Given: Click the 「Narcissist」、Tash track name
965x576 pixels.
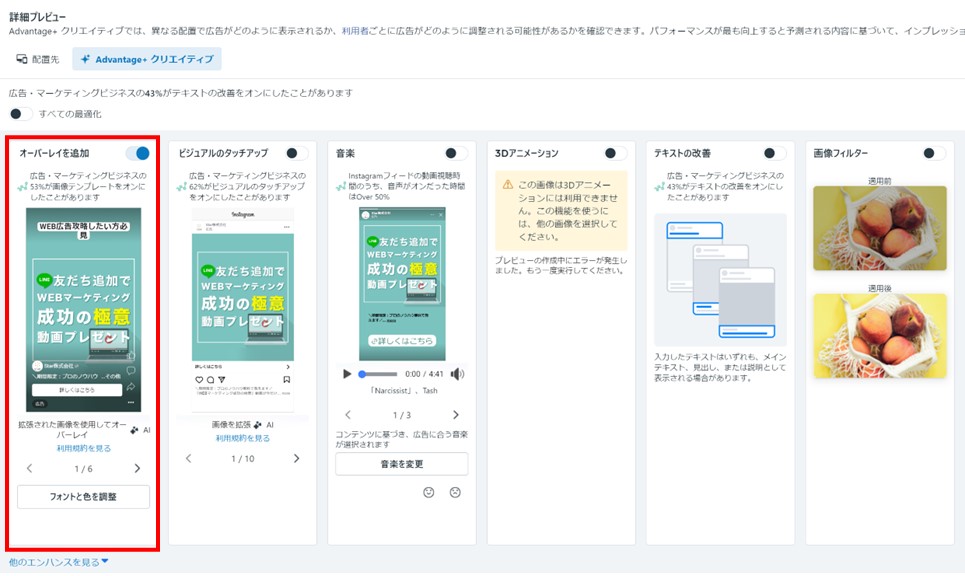Looking at the screenshot, I should coord(403,390).
